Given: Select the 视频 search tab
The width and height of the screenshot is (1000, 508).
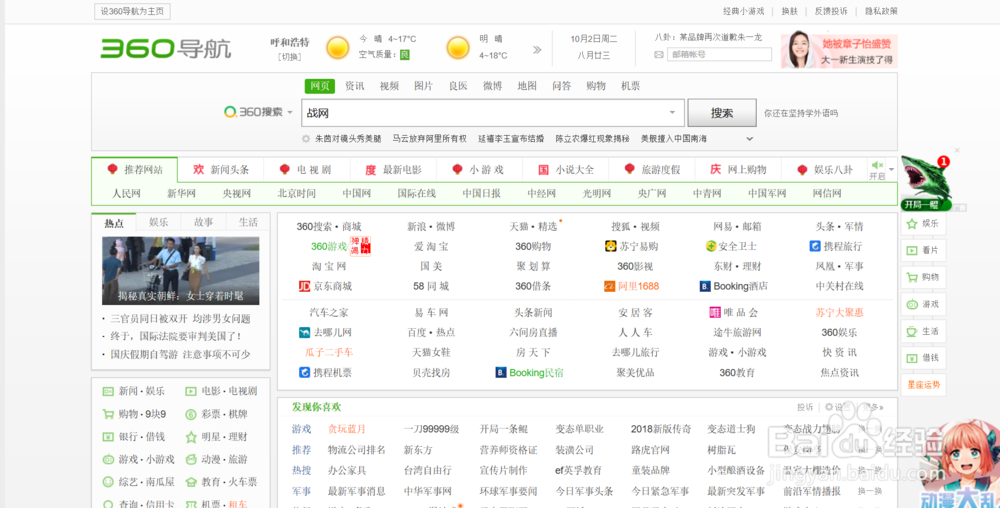Looking at the screenshot, I should [389, 86].
